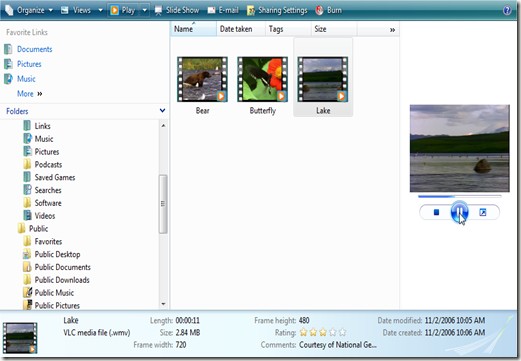This screenshot has height=361, width=521.
Task: Click the Lake name in details pane
Action: [71, 320]
